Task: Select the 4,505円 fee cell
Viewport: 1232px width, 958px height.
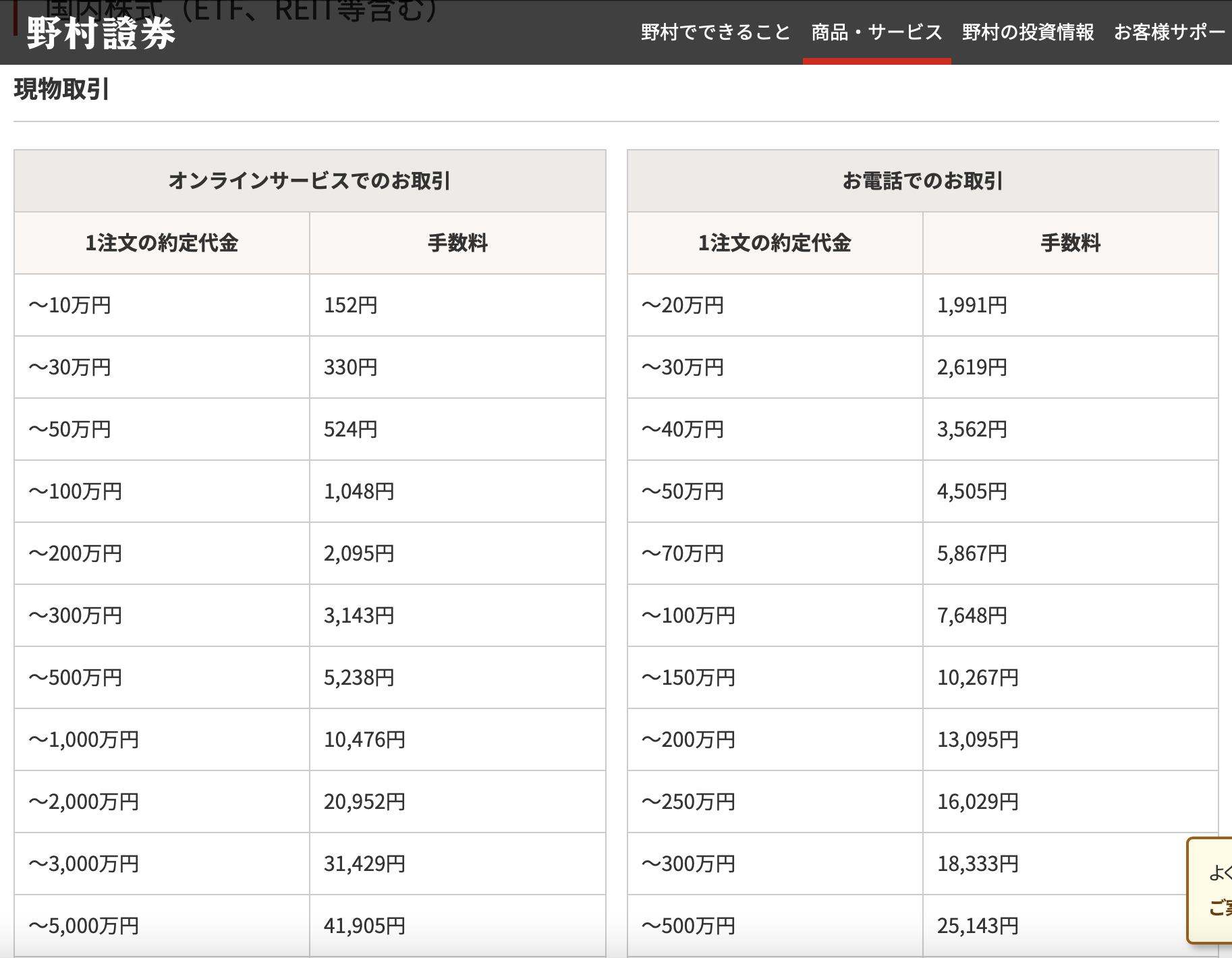Action: [1071, 491]
